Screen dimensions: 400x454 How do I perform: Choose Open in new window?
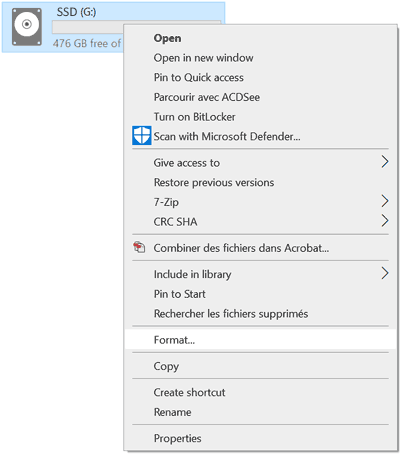[260, 58]
